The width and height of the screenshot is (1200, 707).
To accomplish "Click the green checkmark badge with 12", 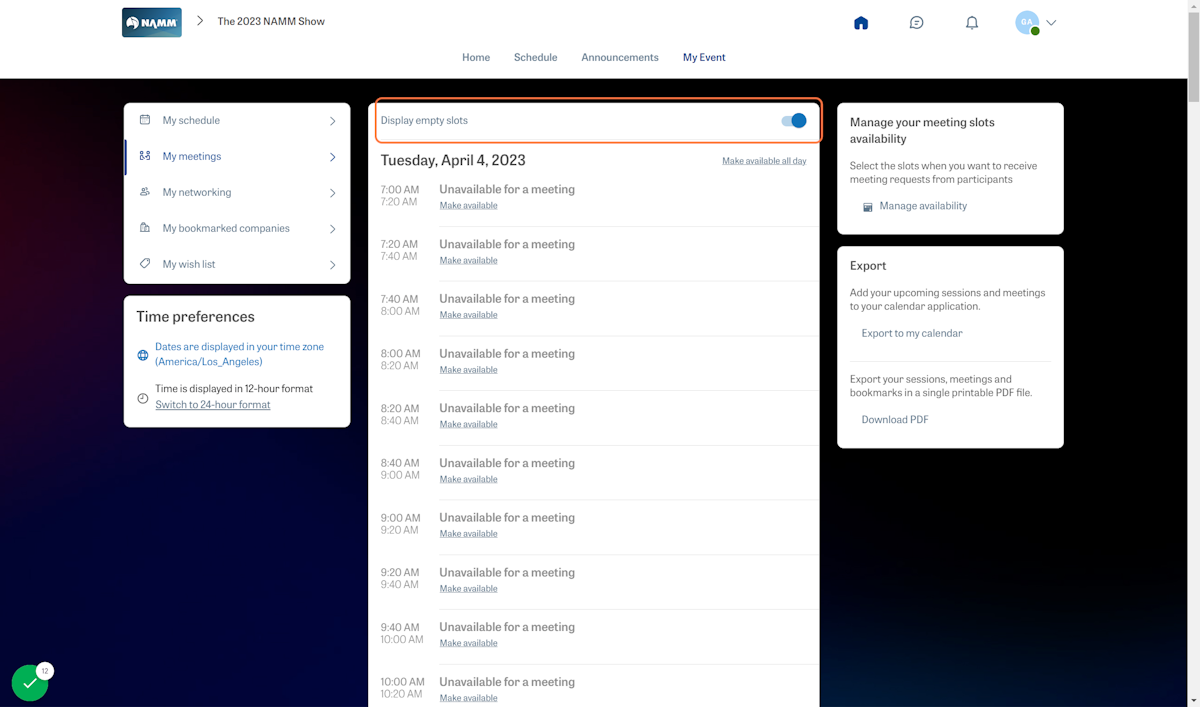I will (x=30, y=681).
